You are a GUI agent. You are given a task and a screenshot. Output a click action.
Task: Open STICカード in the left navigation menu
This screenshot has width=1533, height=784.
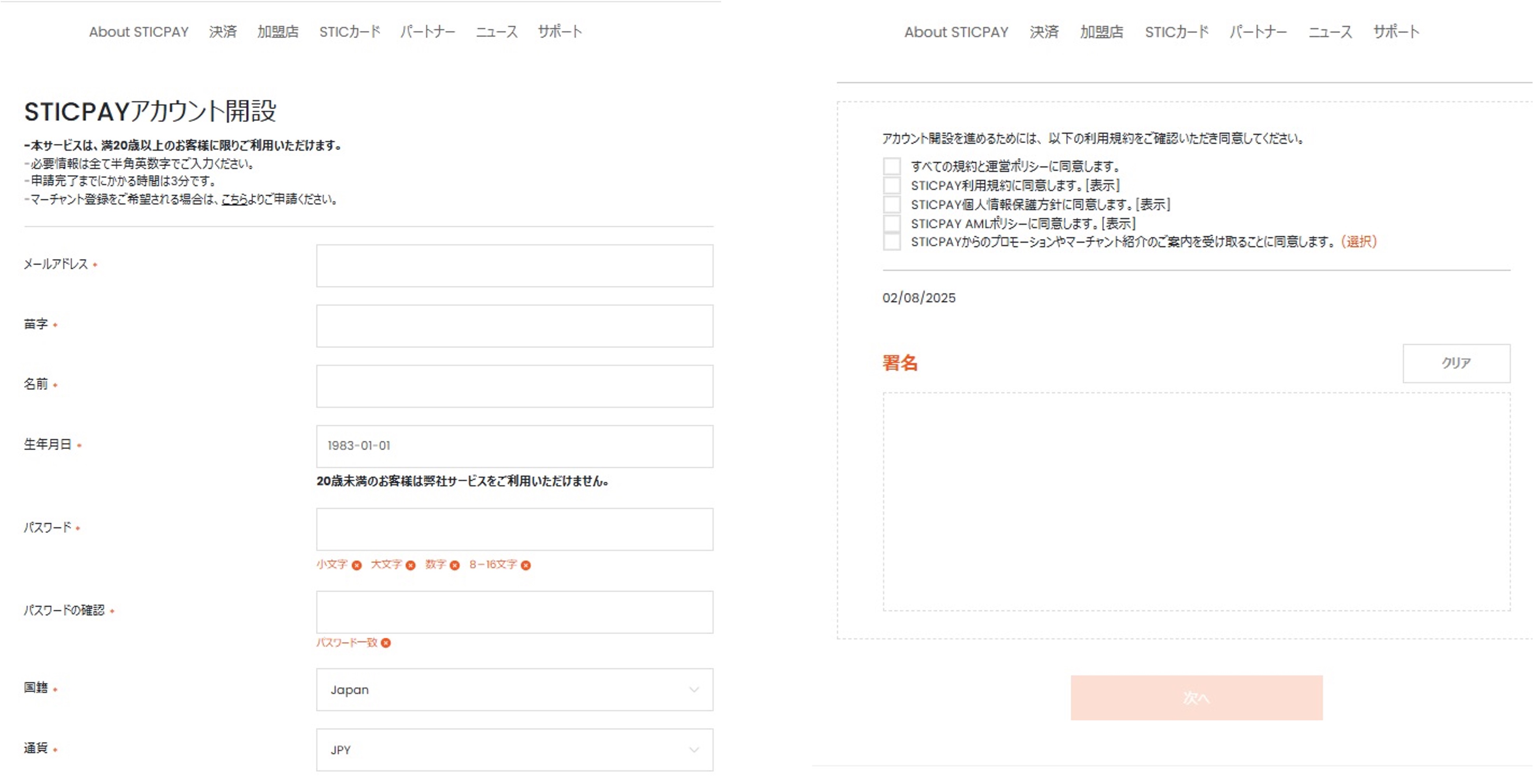pos(349,31)
